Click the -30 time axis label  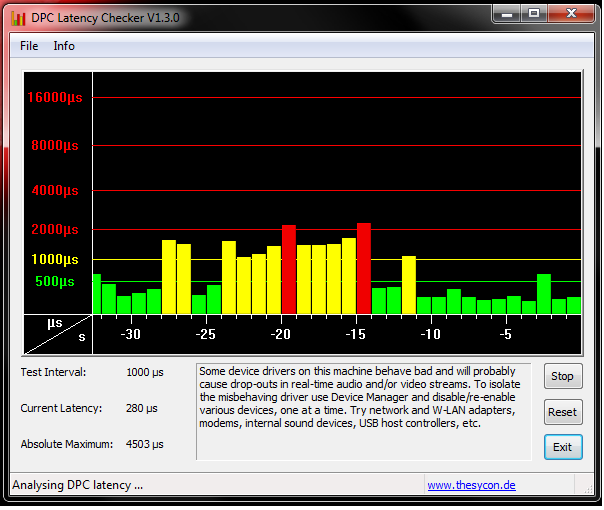point(131,334)
